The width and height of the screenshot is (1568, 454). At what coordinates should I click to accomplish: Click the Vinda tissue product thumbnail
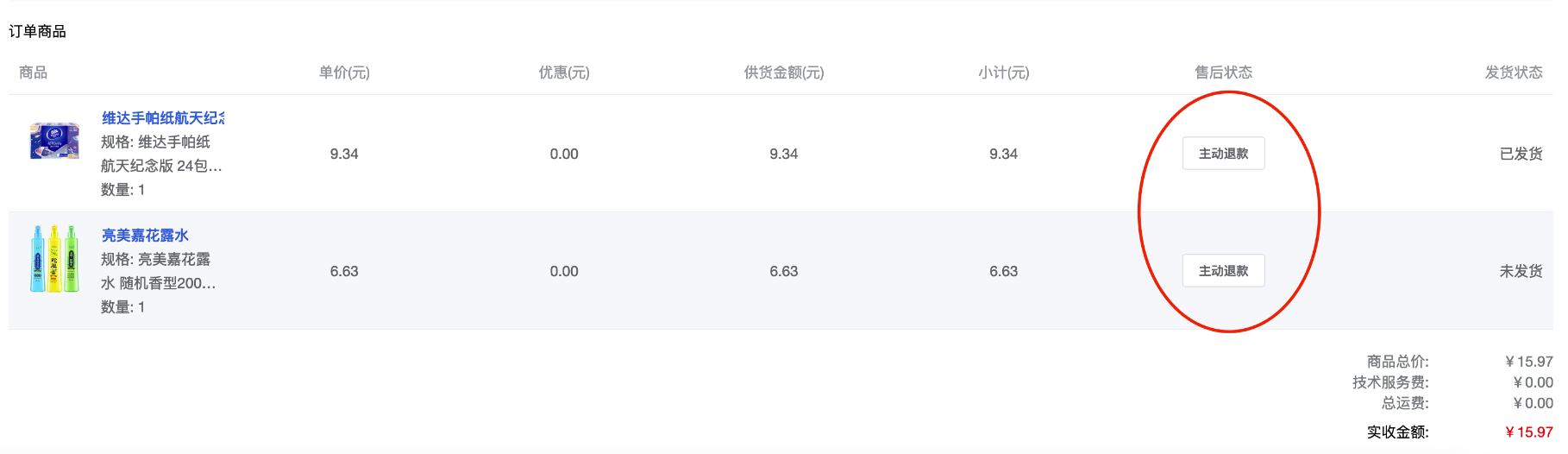(x=54, y=141)
